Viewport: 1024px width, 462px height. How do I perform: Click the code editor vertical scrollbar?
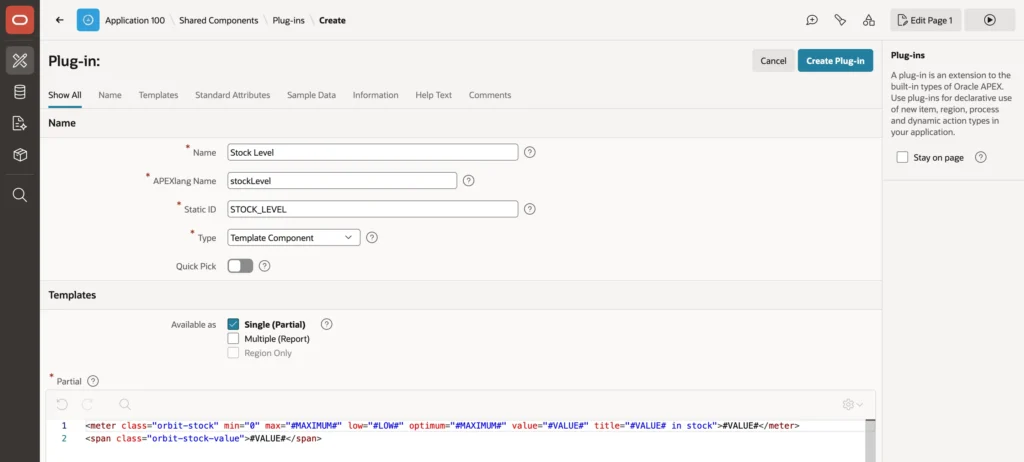tap(870, 440)
